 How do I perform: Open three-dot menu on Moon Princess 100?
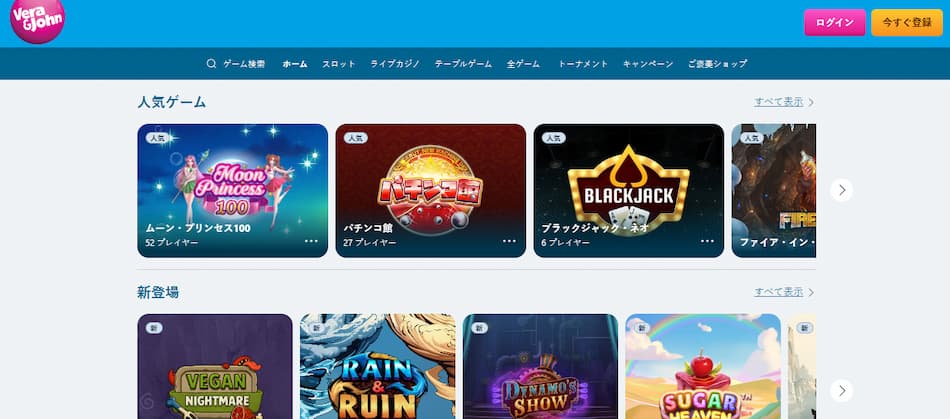[311, 241]
